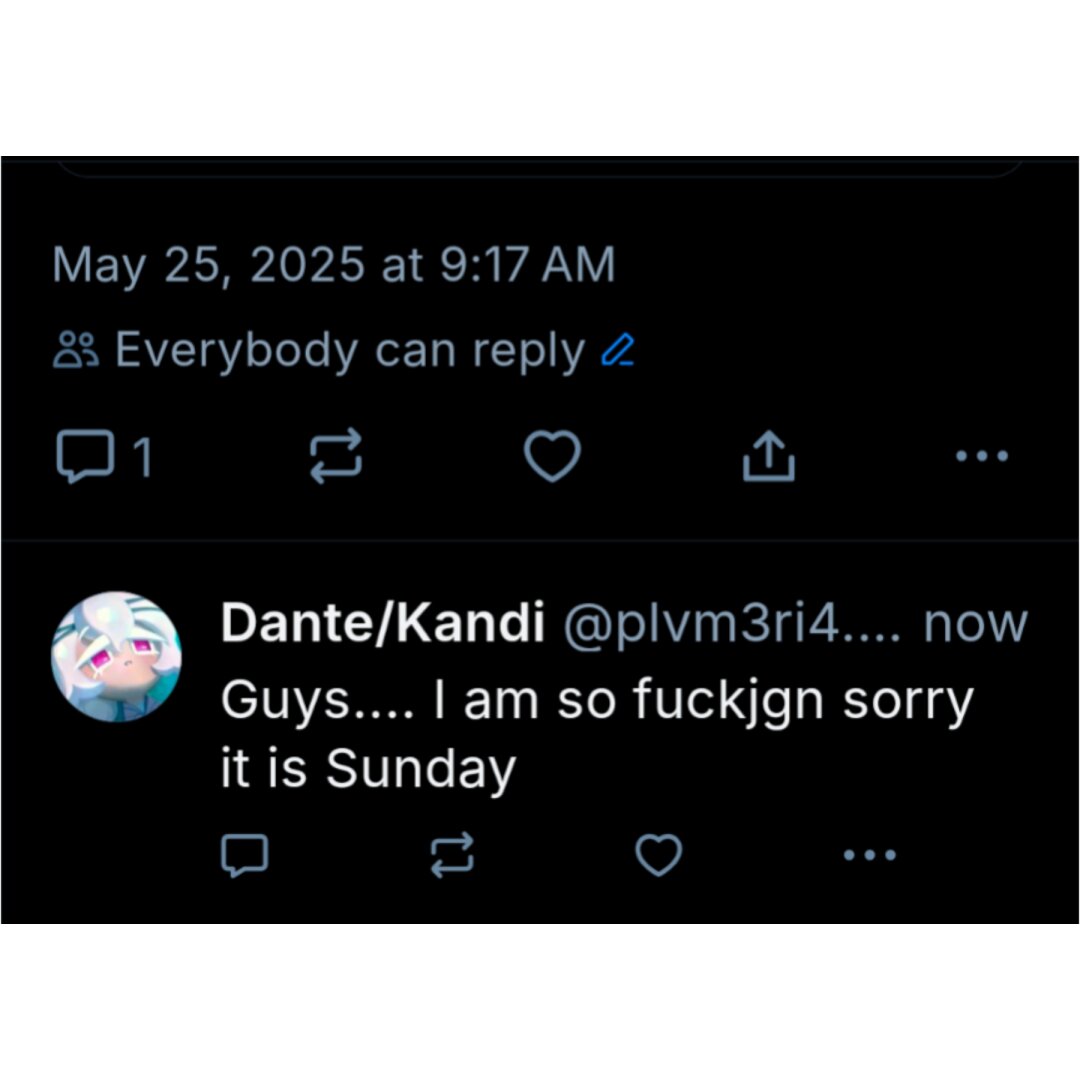The image size is (1080, 1080).
Task: Click the embedded card edge above the date
Action: coord(540,167)
